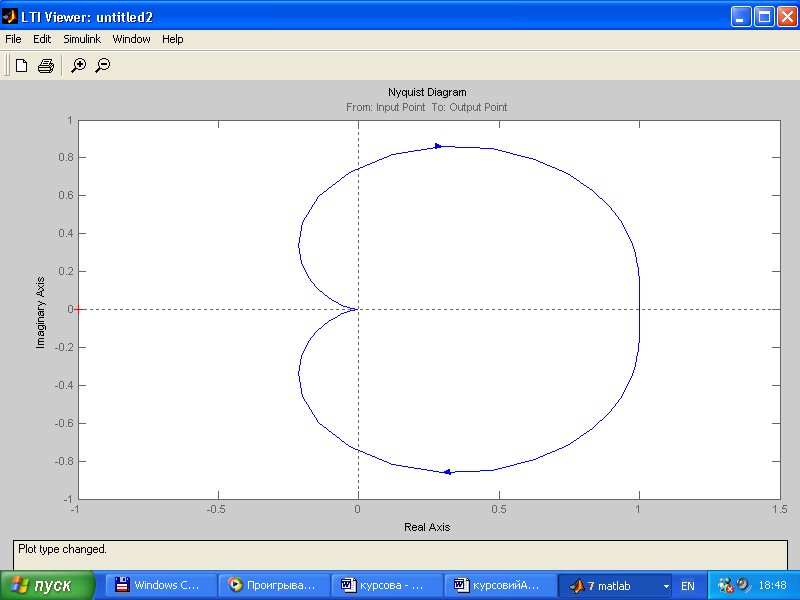Select the Zoom Out magnifier tool

tap(103, 65)
